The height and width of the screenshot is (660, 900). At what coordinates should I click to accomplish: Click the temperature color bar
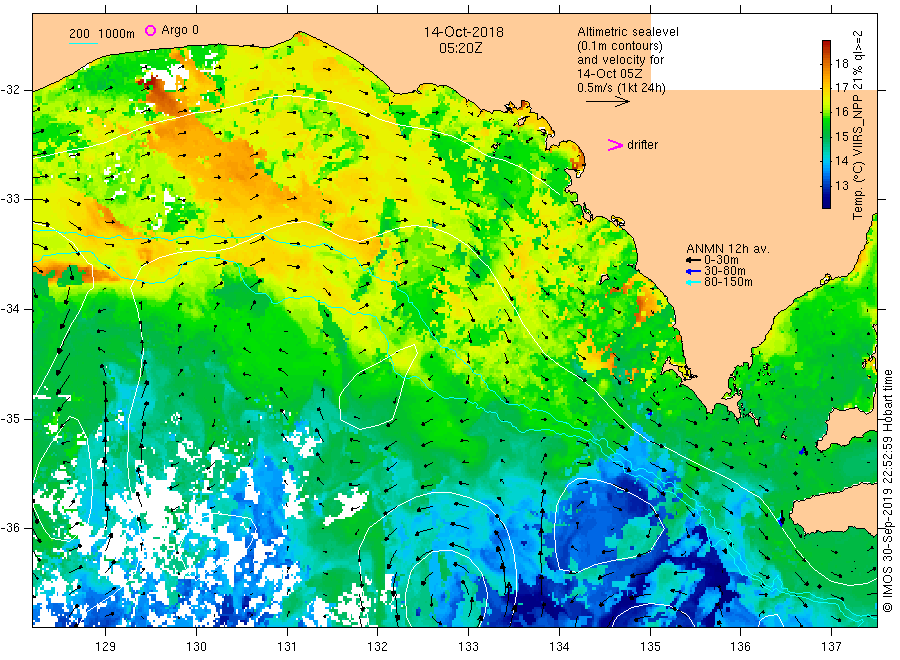pyautogui.click(x=826, y=124)
